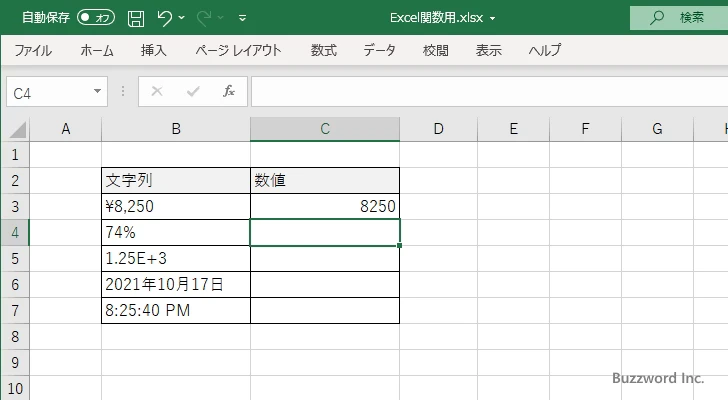
Task: Click the formula bar input area
Action: [489, 92]
